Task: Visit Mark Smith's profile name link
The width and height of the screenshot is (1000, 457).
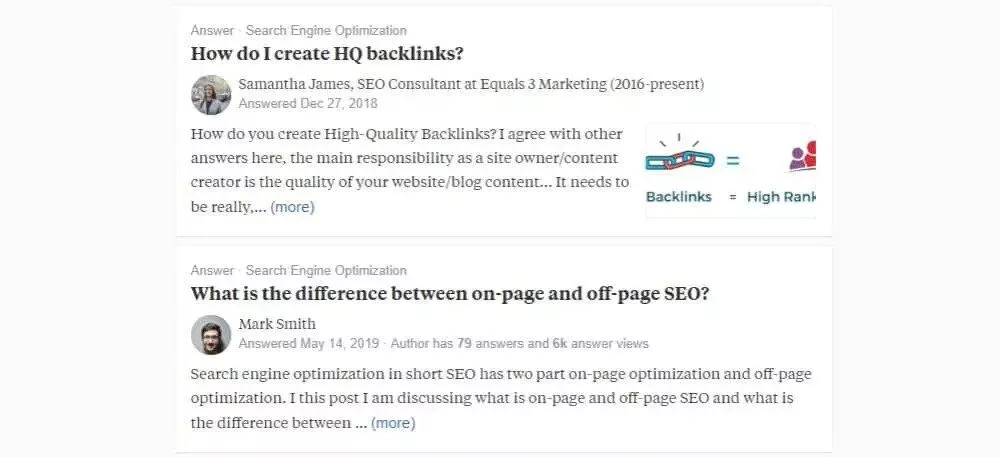Action: click(x=277, y=324)
